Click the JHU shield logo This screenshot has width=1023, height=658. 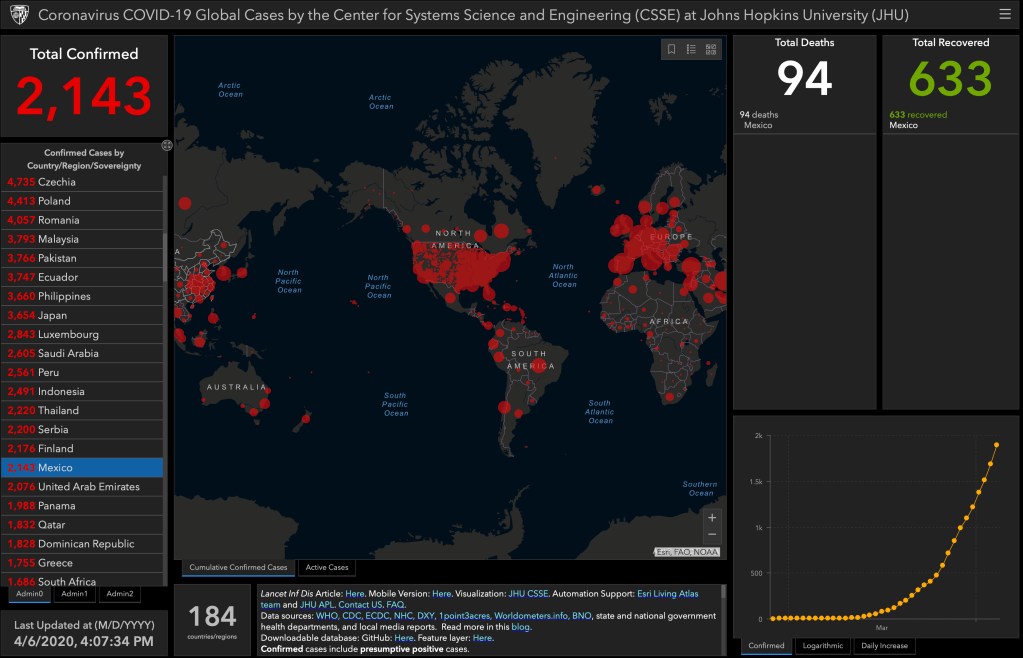point(18,15)
